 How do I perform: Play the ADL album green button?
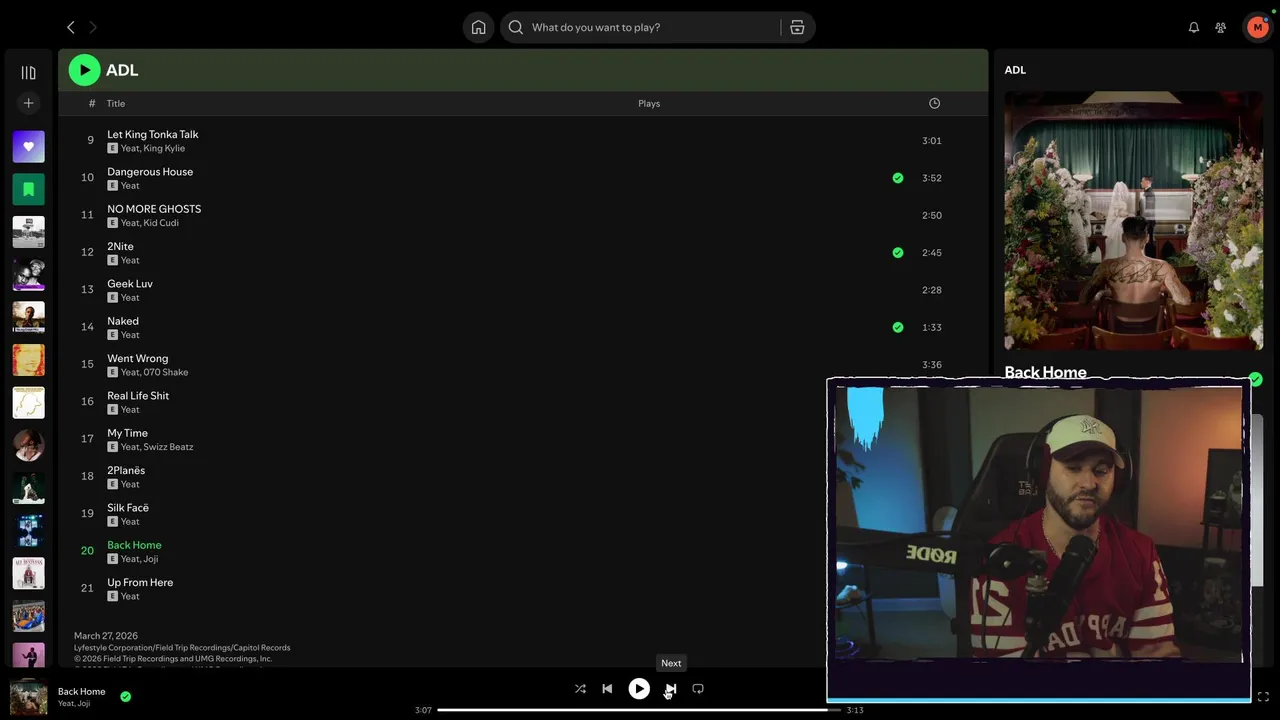[x=84, y=70]
